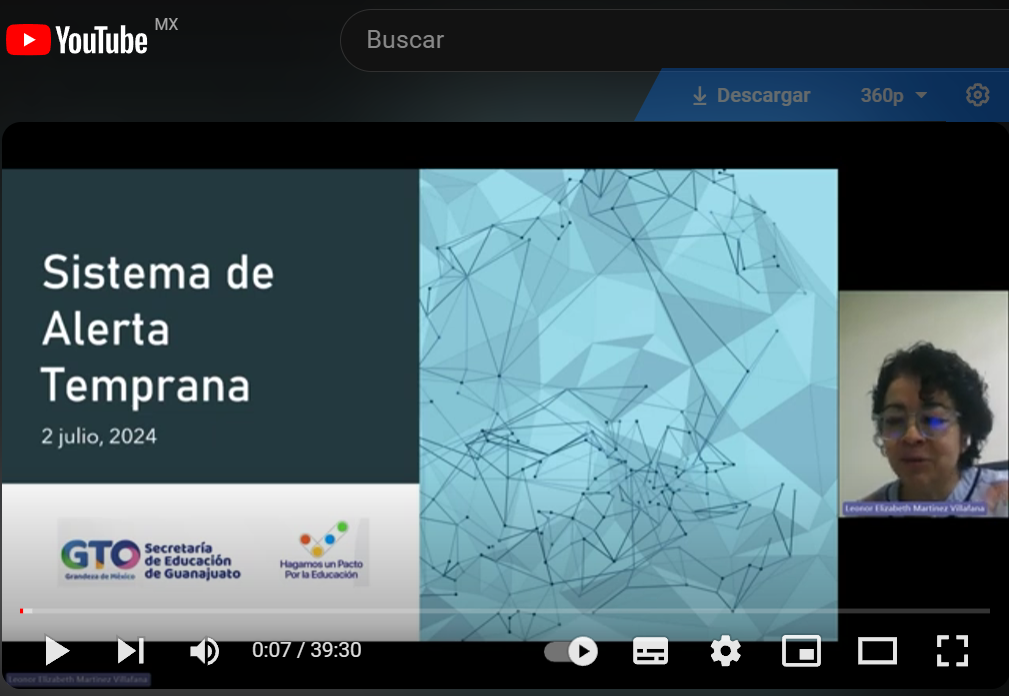Screen dimensions: 1009x696
Task: Expand the 360p quality dropdown
Action: tap(893, 96)
